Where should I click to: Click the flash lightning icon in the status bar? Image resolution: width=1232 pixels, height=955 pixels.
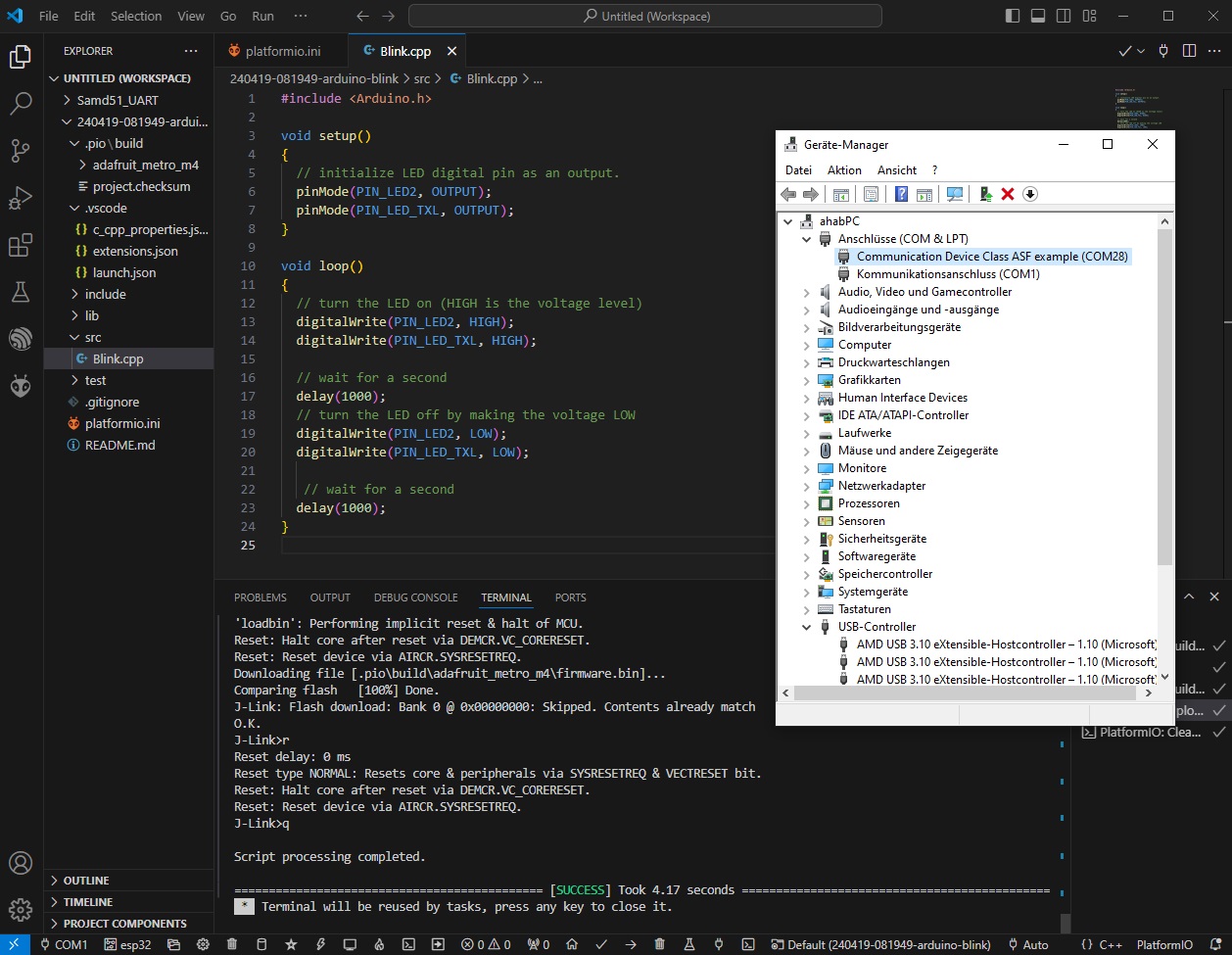click(x=320, y=945)
